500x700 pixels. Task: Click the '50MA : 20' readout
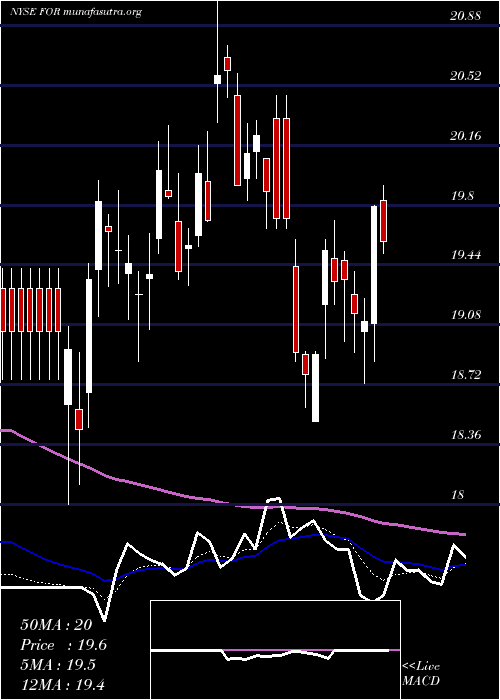tap(56, 625)
